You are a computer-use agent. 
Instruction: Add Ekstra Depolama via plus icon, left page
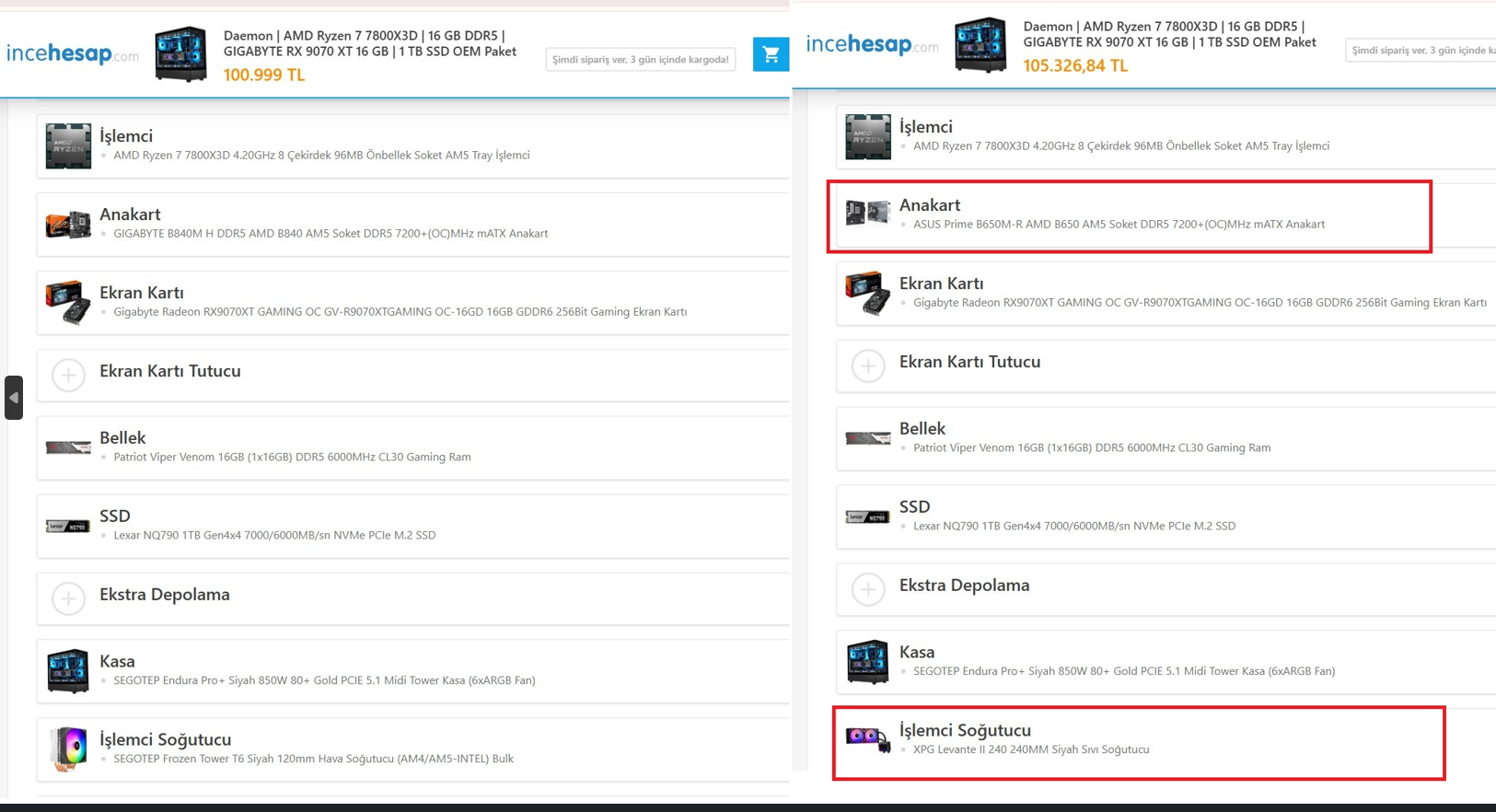point(68,599)
